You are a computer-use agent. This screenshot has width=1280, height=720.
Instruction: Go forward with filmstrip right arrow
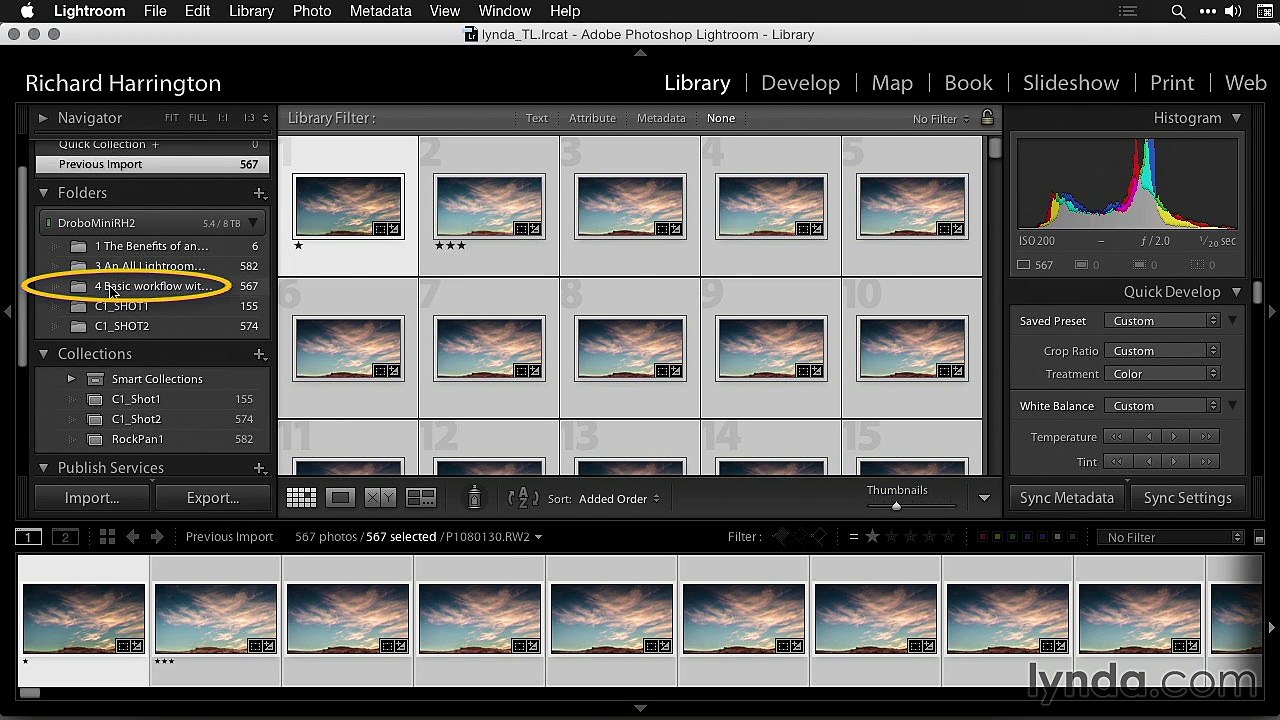157,537
